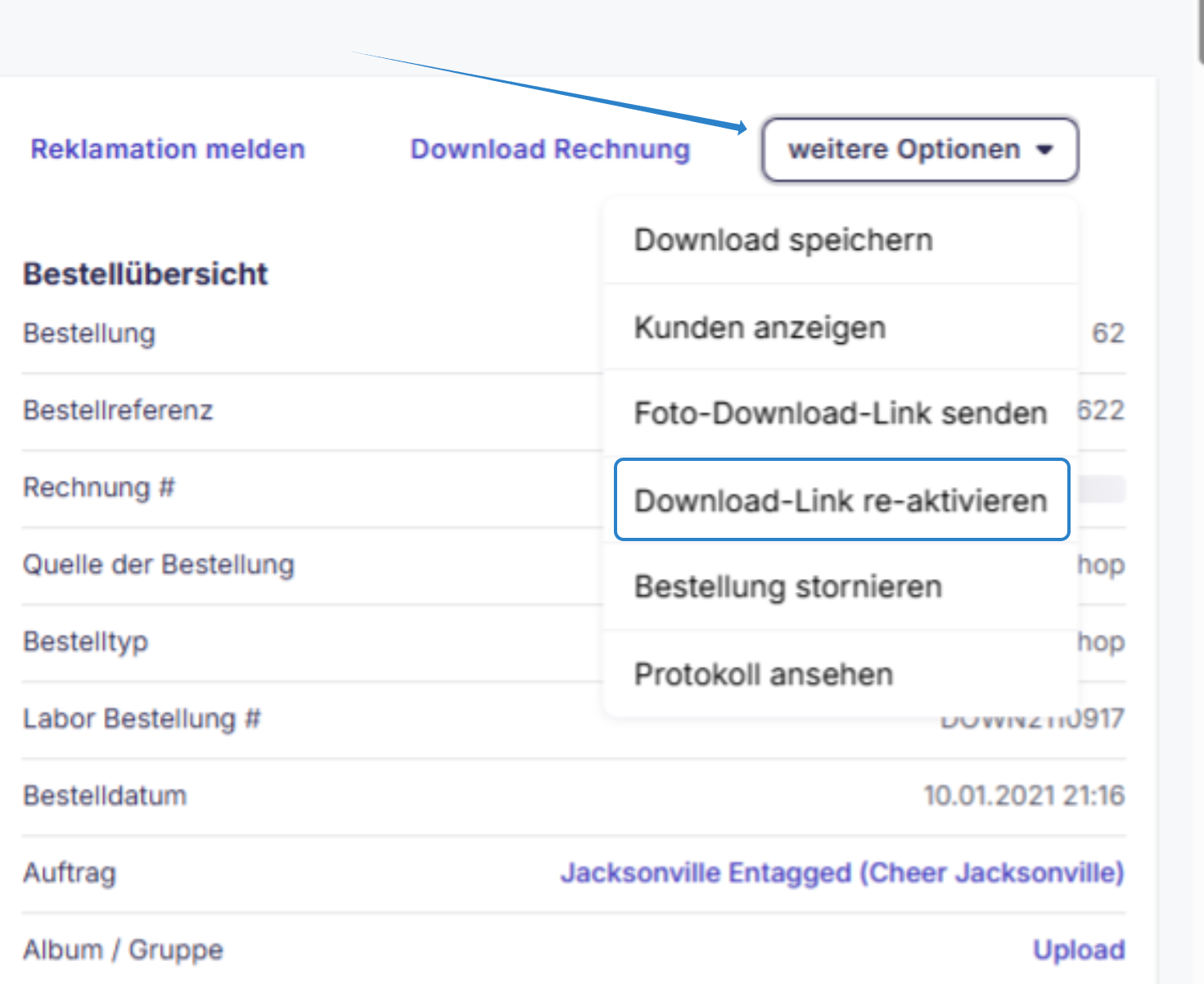The width and height of the screenshot is (1204, 984).
Task: Select Foto-Download-Link senden option
Action: [x=841, y=413]
